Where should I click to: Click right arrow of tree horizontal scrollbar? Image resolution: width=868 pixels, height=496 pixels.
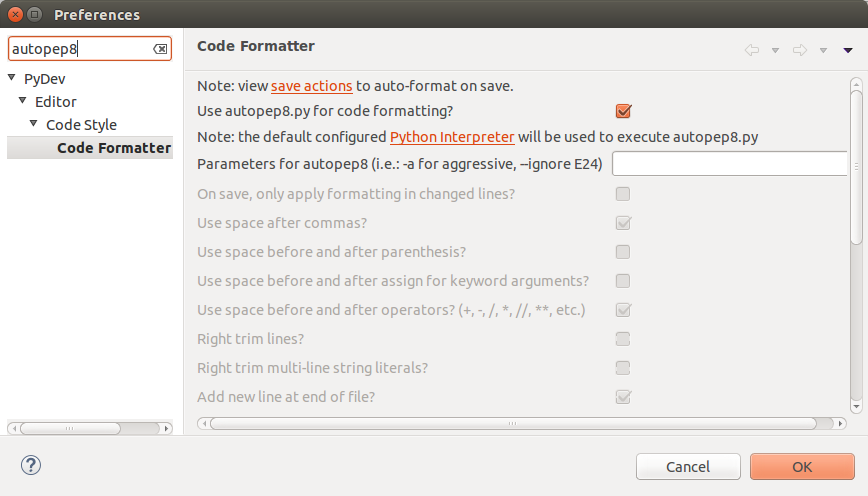click(166, 428)
